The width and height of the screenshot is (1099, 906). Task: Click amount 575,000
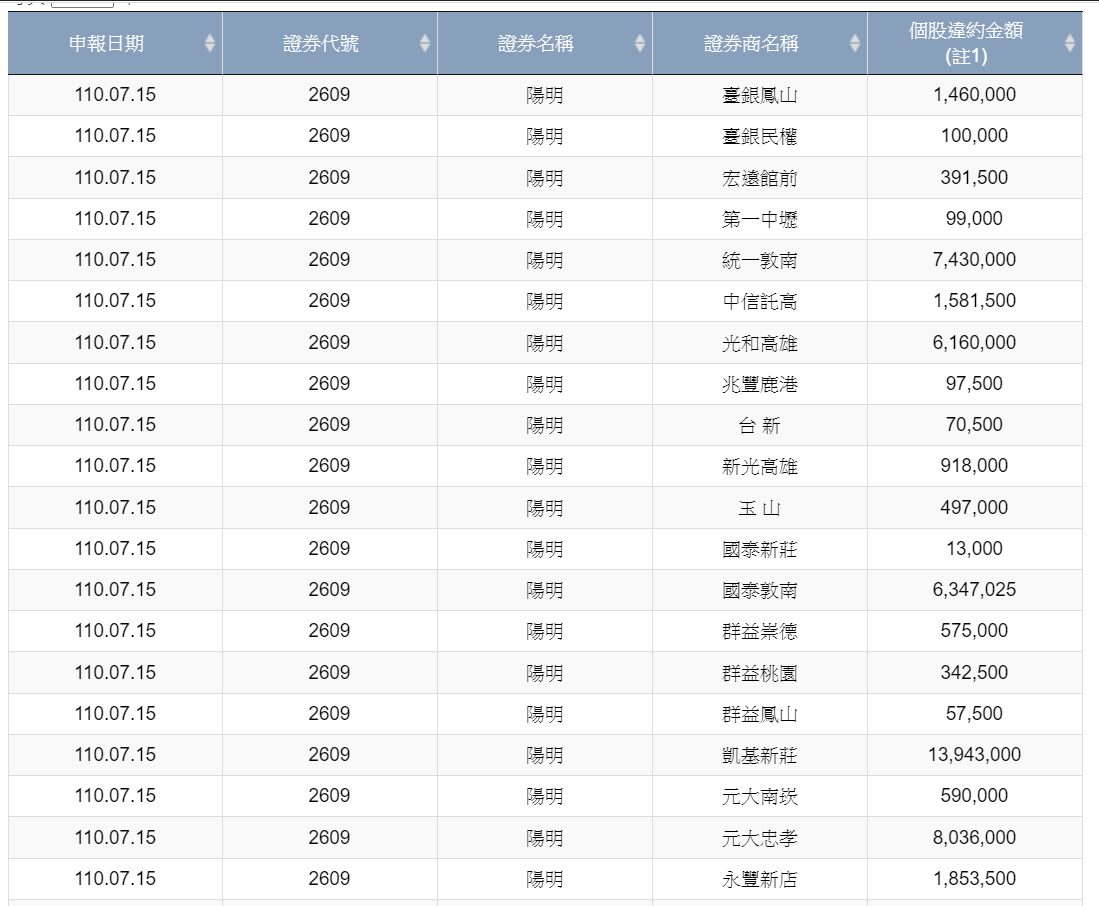[974, 630]
